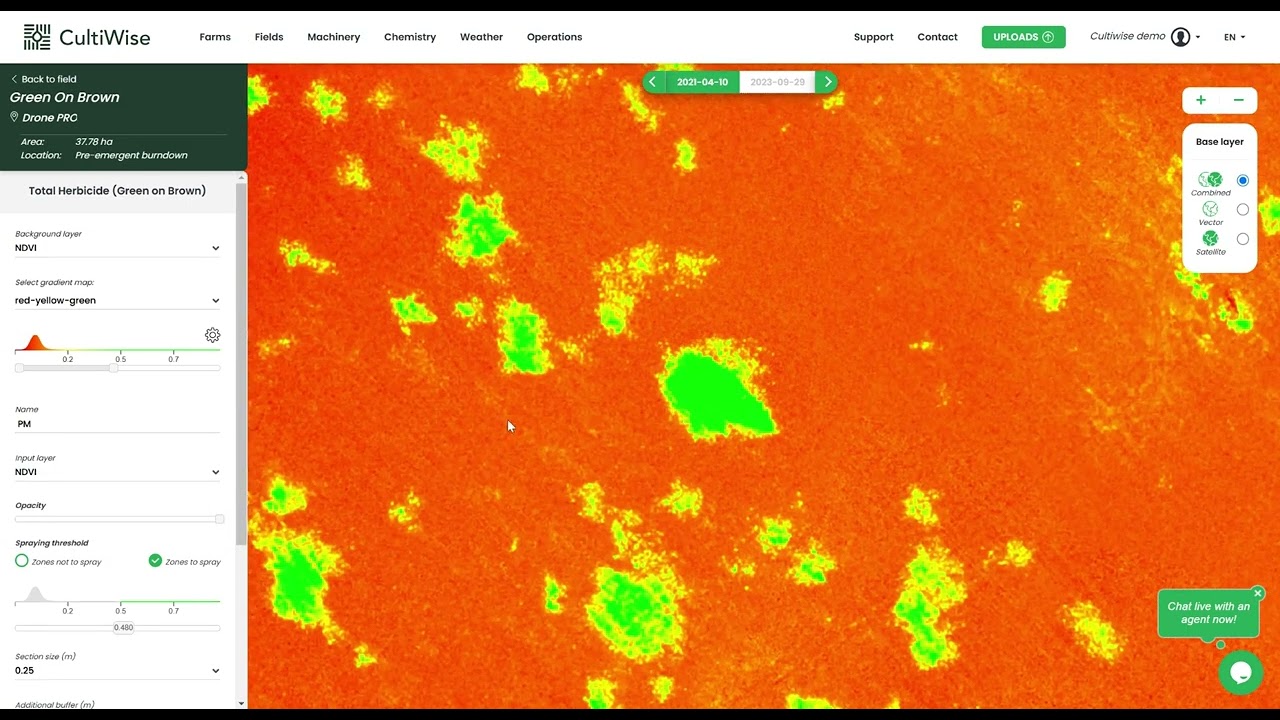The width and height of the screenshot is (1280, 720).
Task: Select the 2021-04-10 date
Action: (702, 82)
